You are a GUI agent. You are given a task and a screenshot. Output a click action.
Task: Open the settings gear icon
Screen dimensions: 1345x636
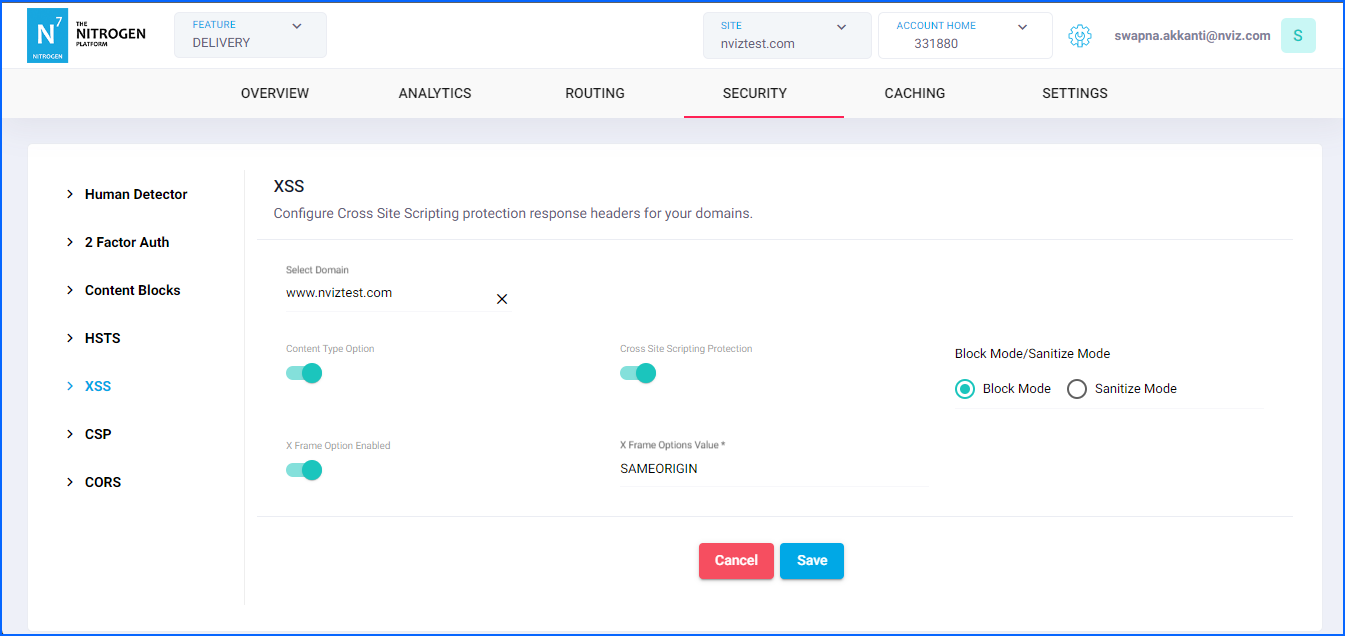1079,36
